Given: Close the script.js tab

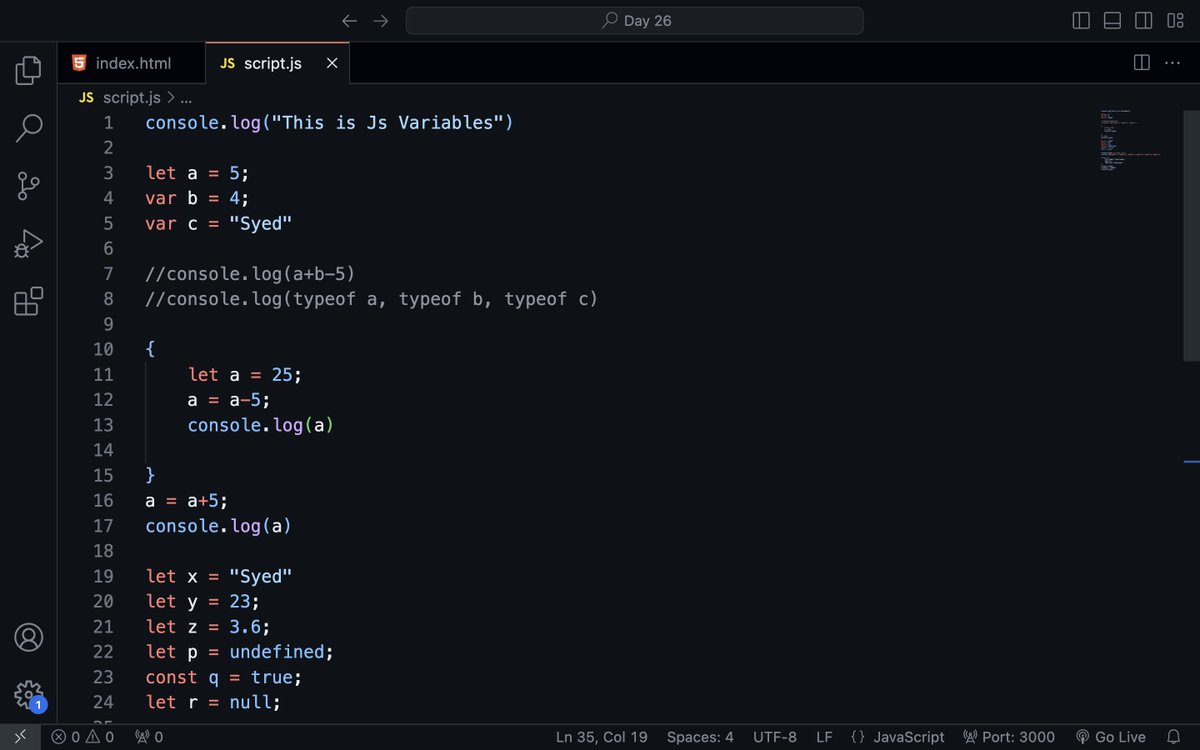Looking at the screenshot, I should [332, 63].
